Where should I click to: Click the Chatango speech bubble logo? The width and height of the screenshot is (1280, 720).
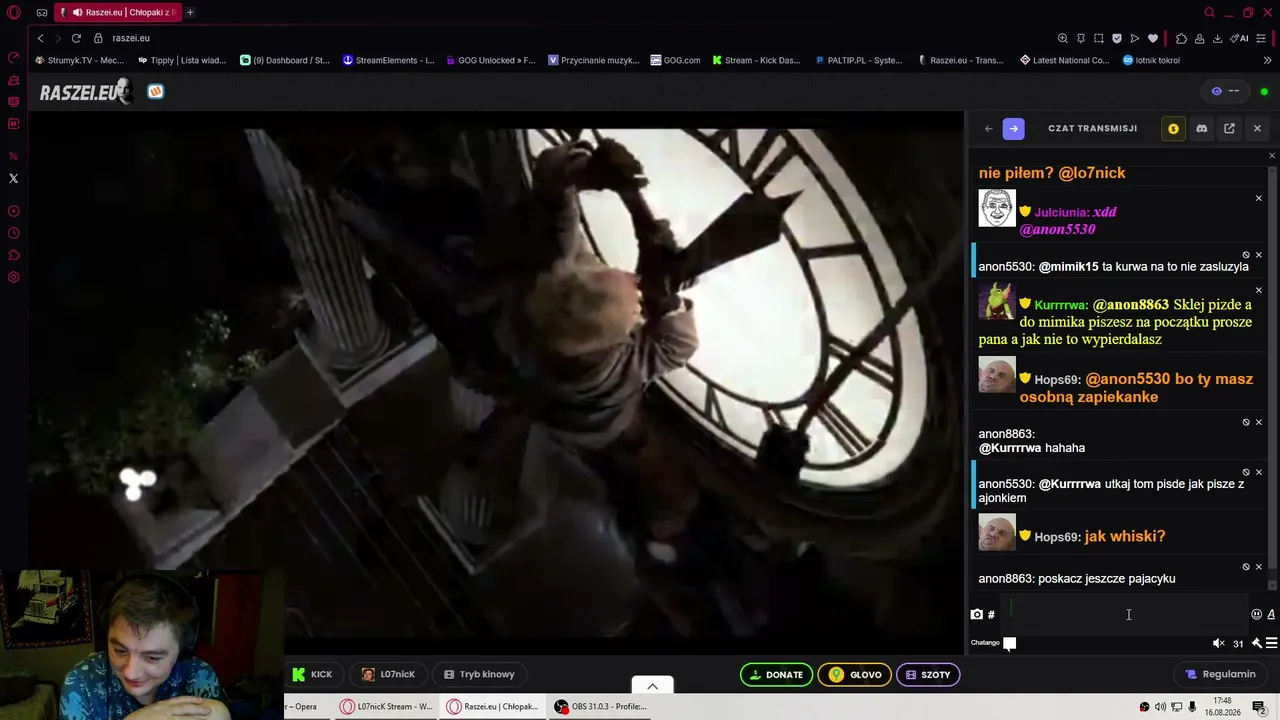pos(1010,644)
